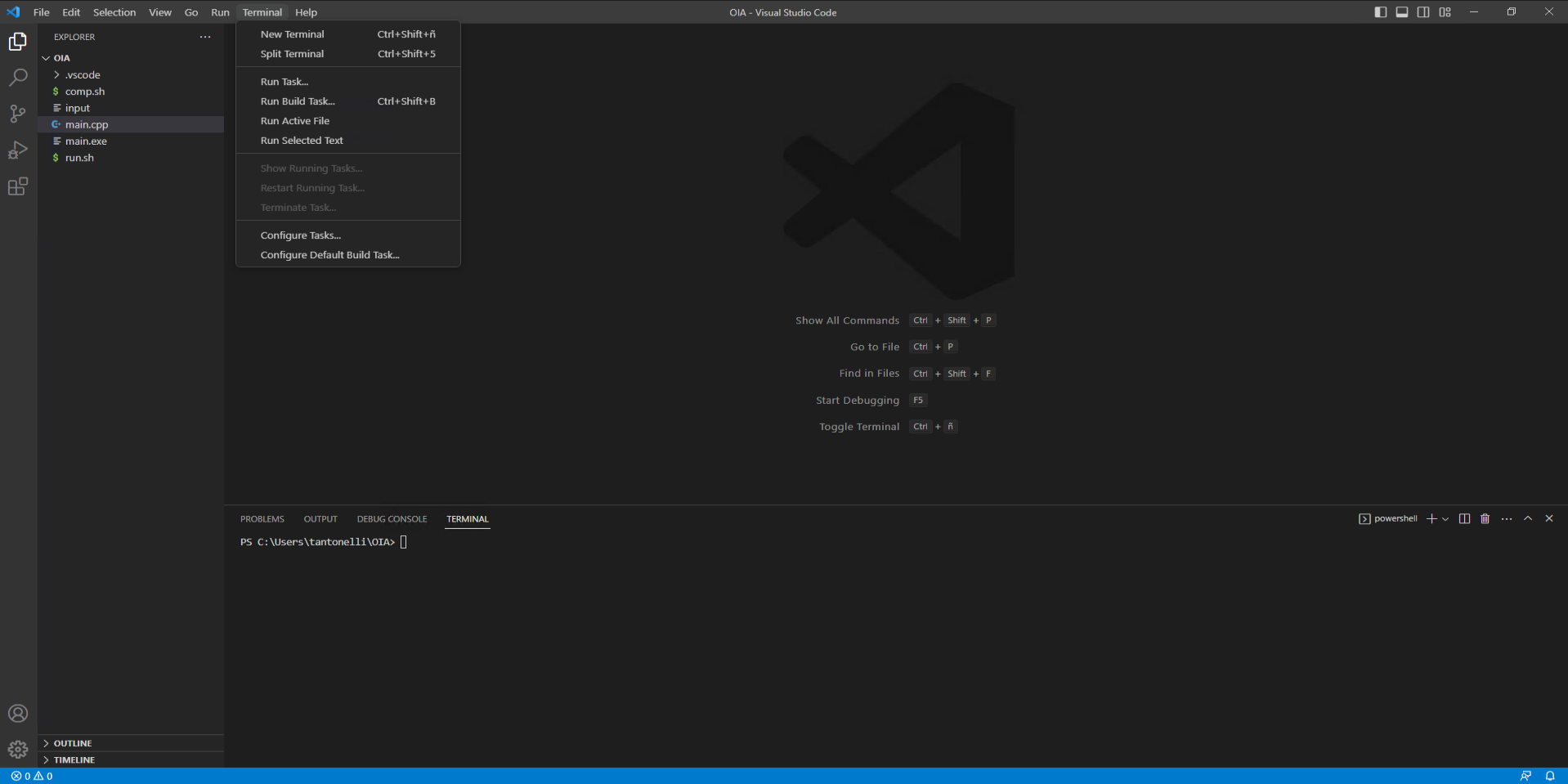Viewport: 1568px width, 784px height.
Task: Open the input file
Action: (131, 108)
